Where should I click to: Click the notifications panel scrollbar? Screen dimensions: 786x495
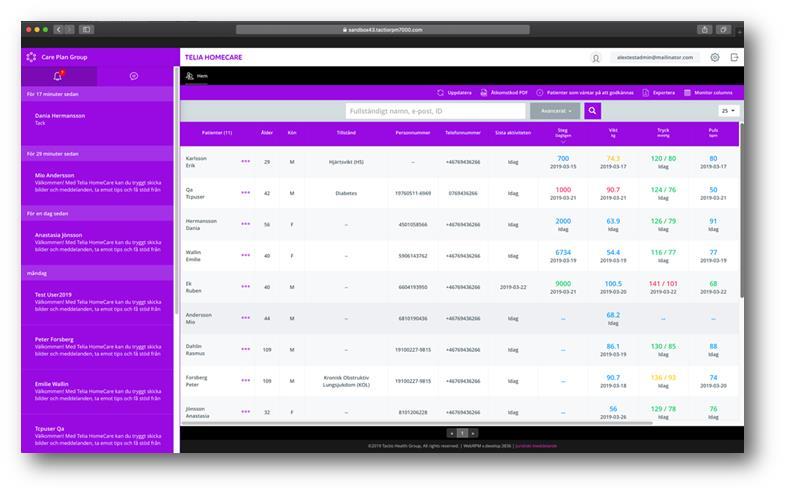point(176,191)
